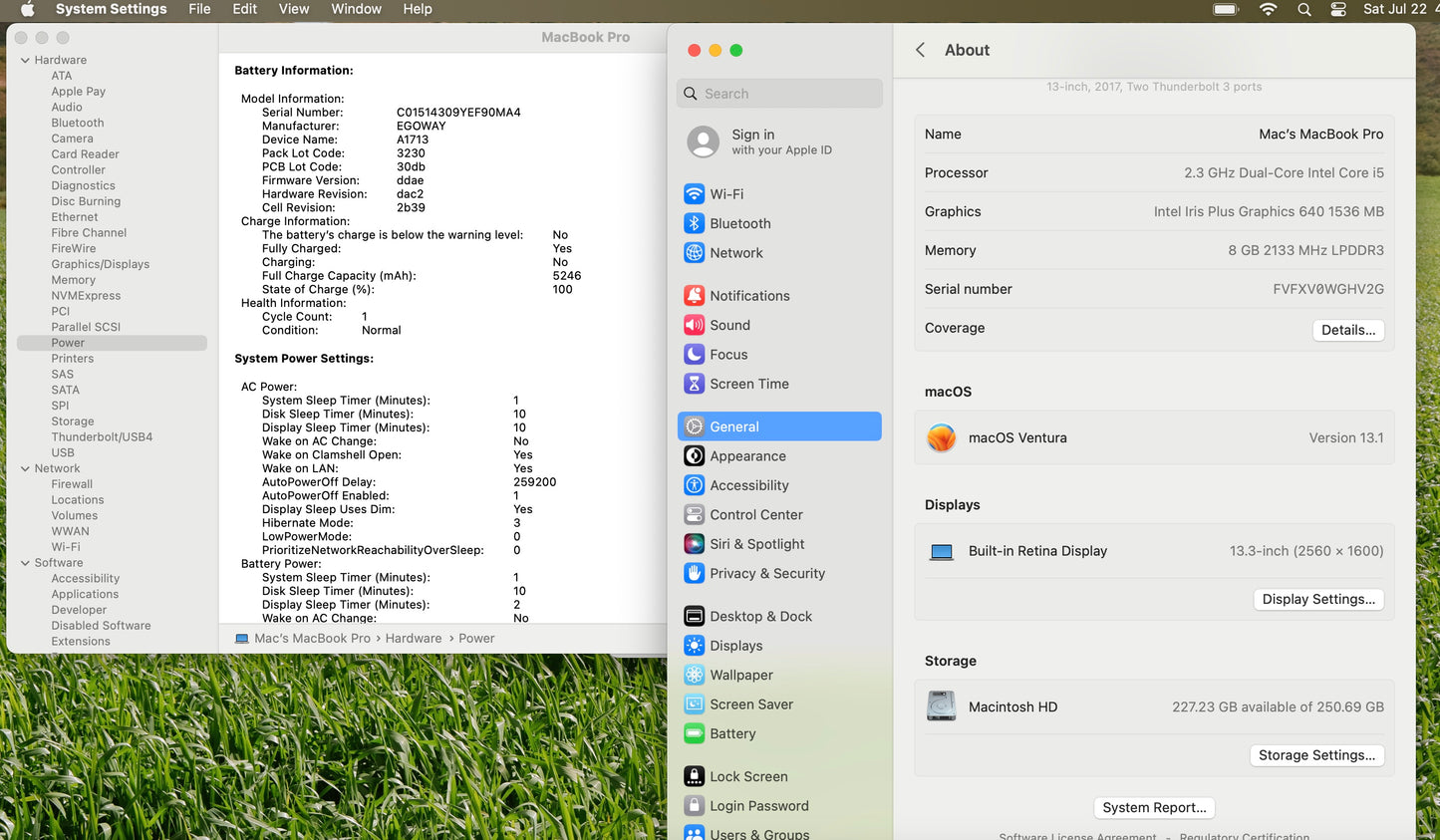Select Thunderbolt/USB4 in Hardware list
Viewport: 1440px width, 840px height.
point(102,437)
